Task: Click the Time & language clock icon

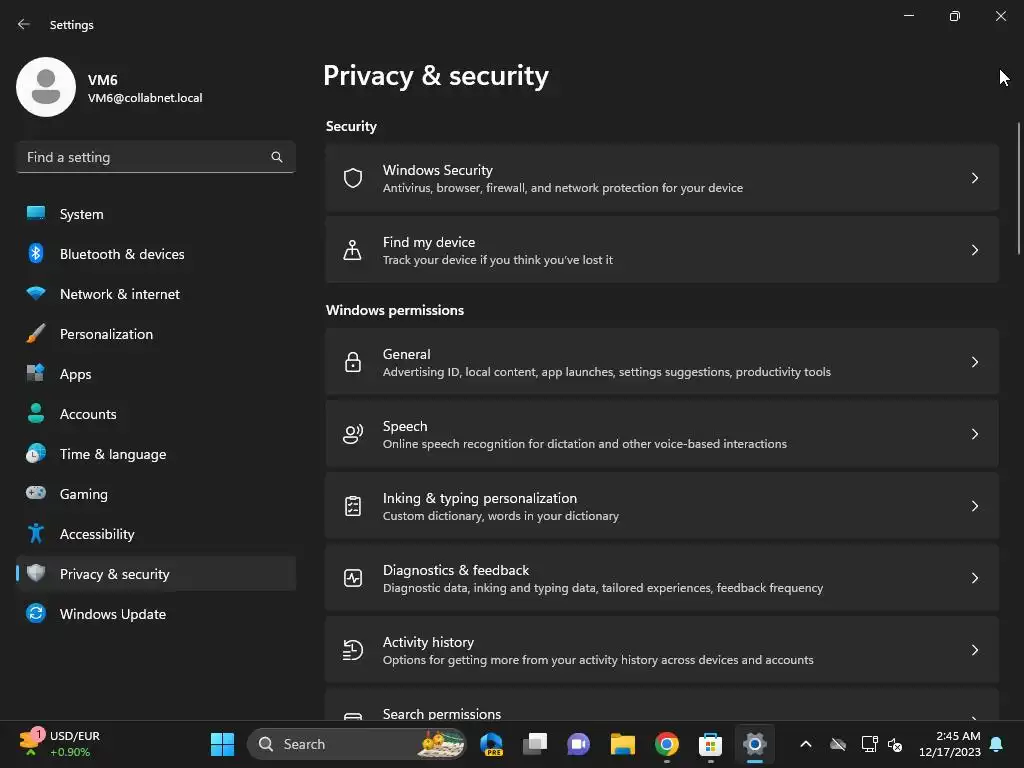Action: pyautogui.click(x=36, y=453)
